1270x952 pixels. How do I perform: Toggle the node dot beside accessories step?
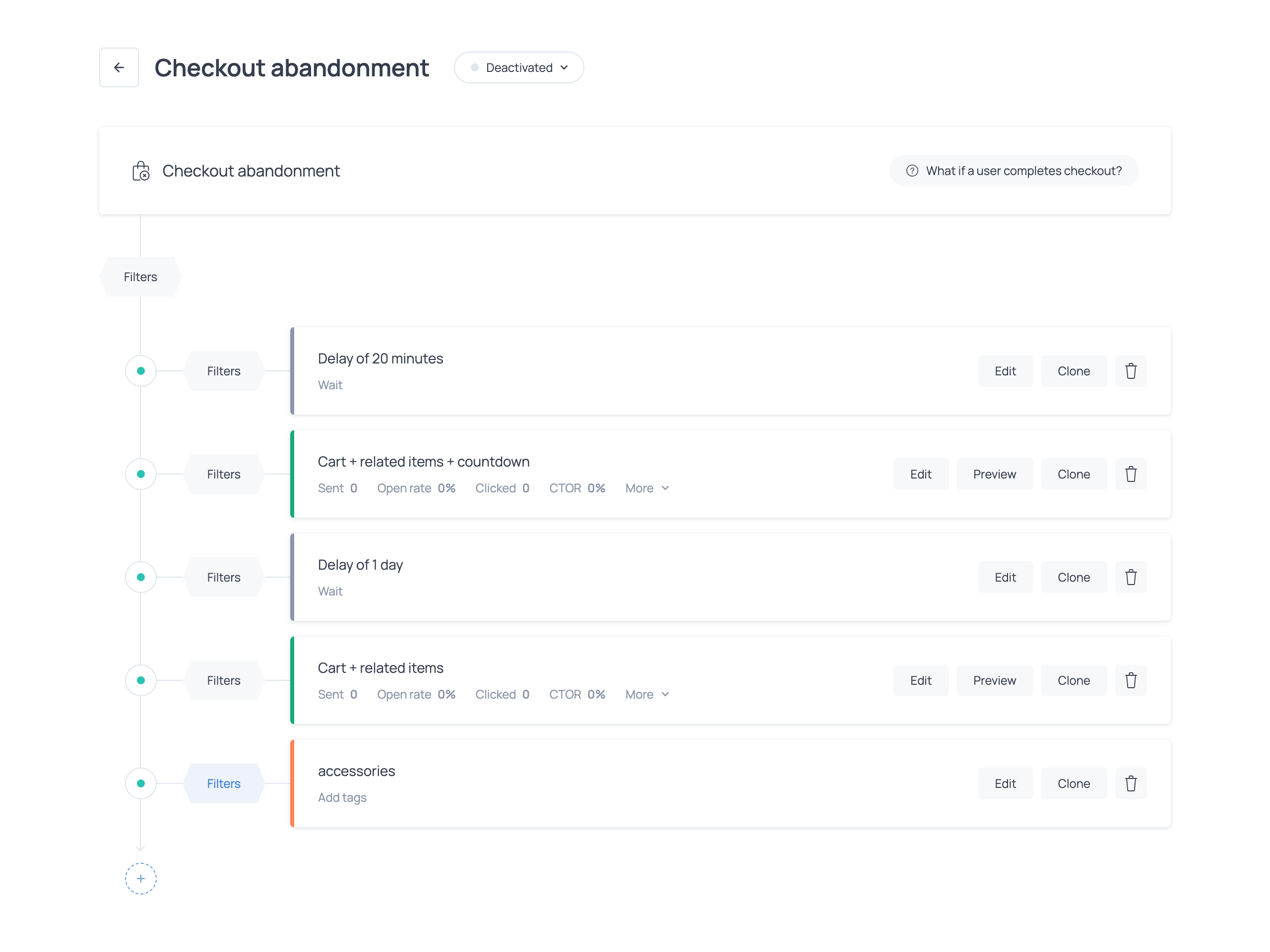pyautogui.click(x=141, y=783)
